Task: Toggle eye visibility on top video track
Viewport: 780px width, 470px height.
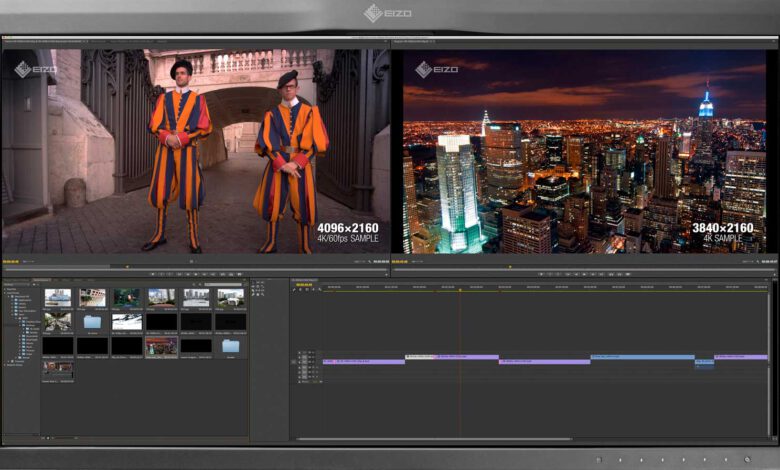Action: pyautogui.click(x=301, y=353)
